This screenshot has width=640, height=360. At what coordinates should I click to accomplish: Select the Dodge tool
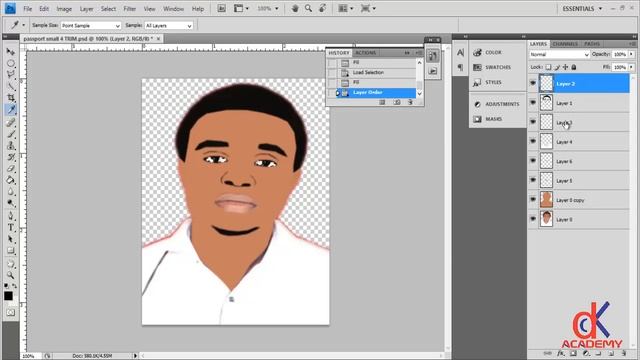[x=11, y=203]
